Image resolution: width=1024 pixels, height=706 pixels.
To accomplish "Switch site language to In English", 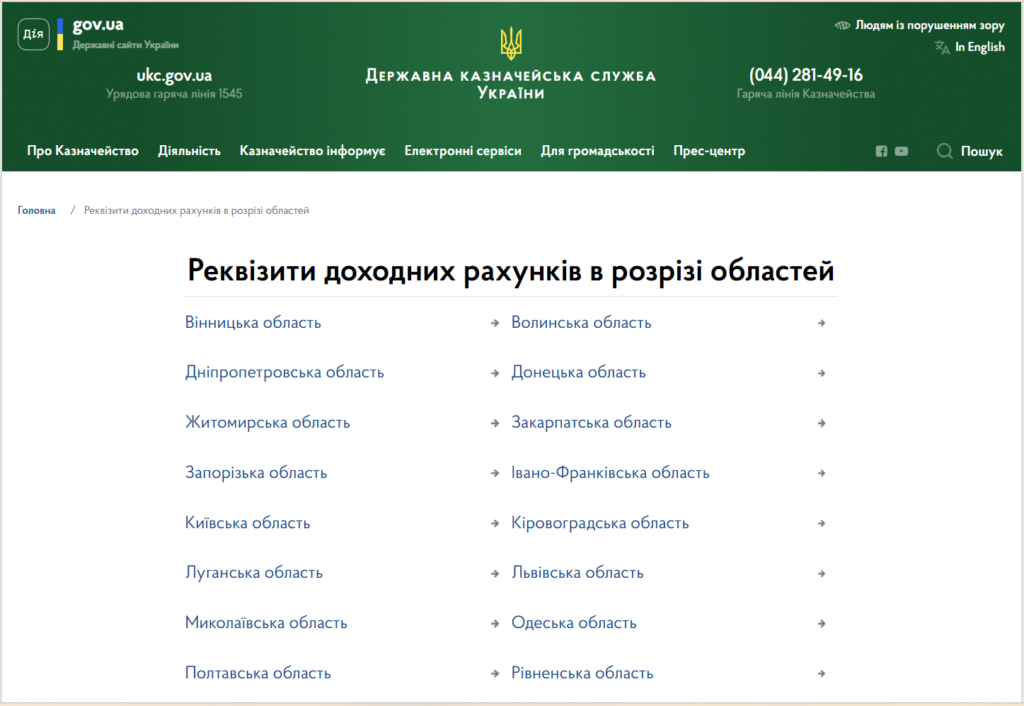I will 979,47.
